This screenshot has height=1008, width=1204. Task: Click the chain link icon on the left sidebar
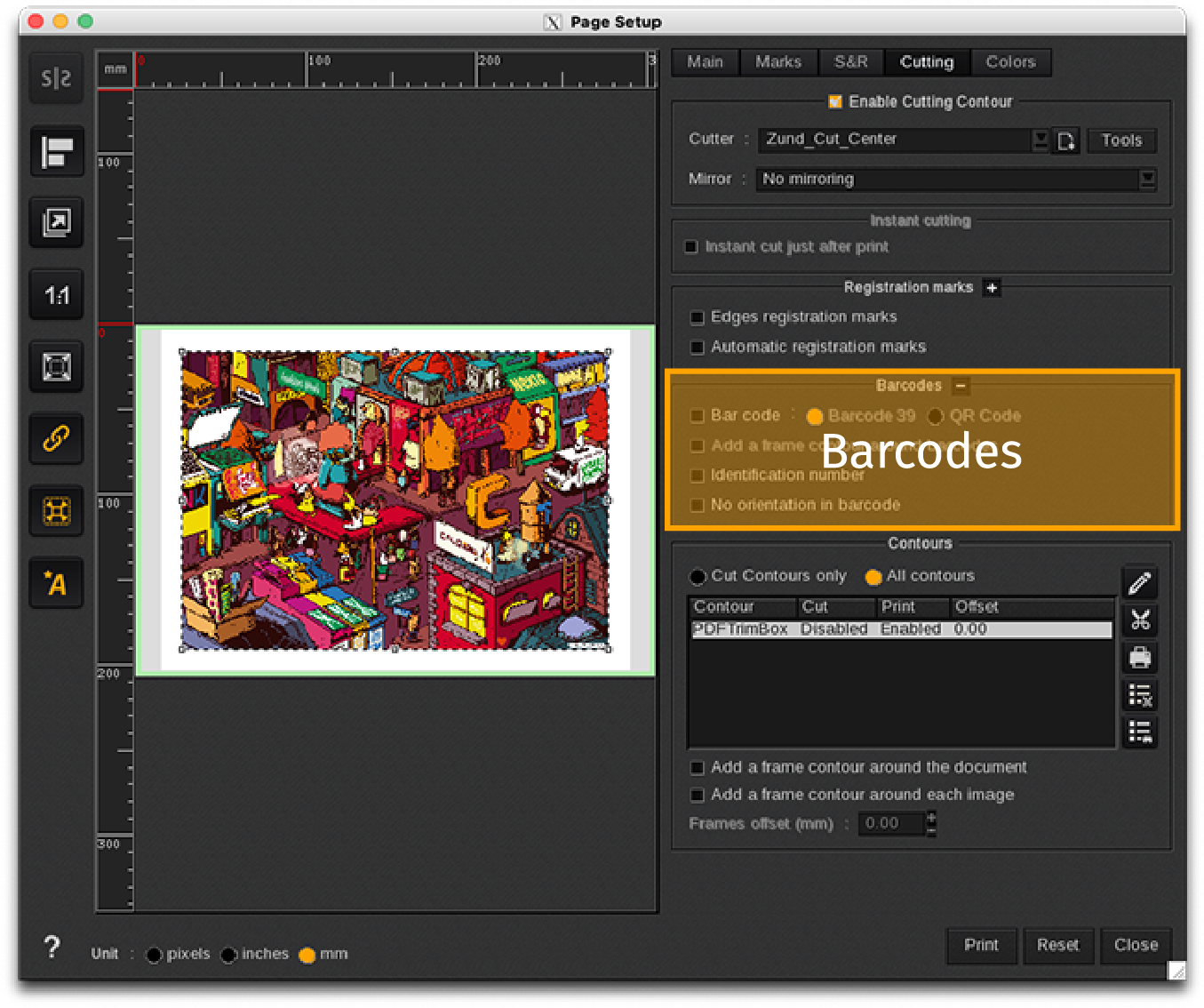(56, 438)
